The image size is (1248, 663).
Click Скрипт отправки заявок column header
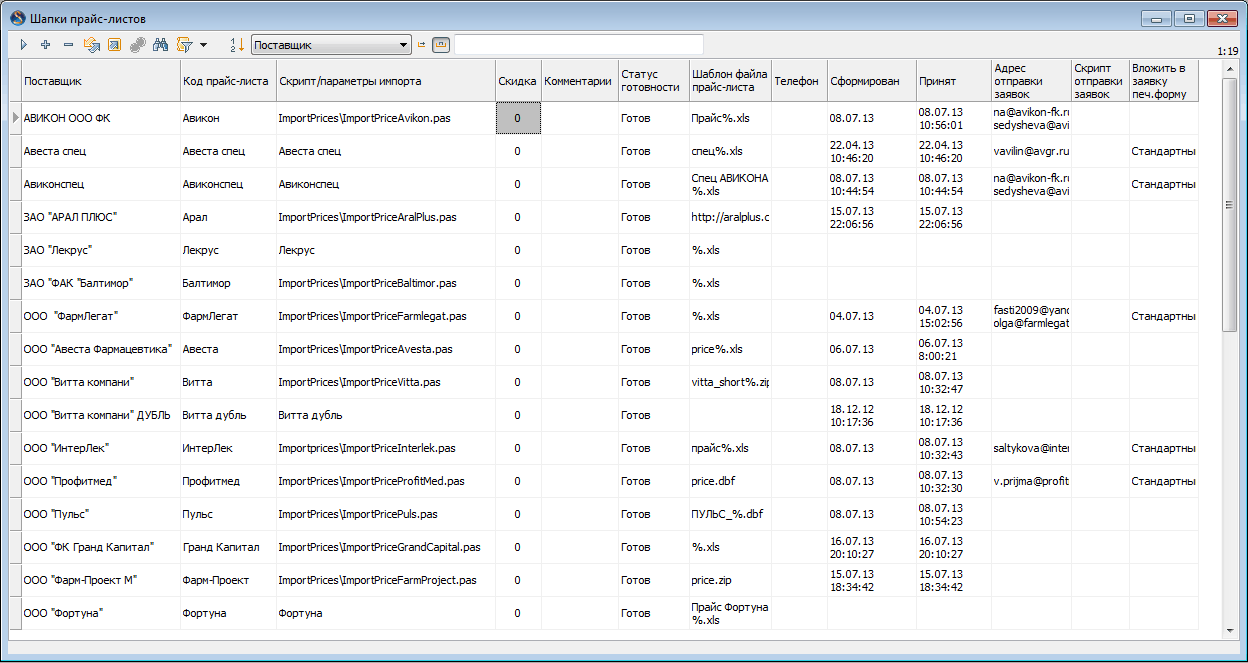(1100, 81)
